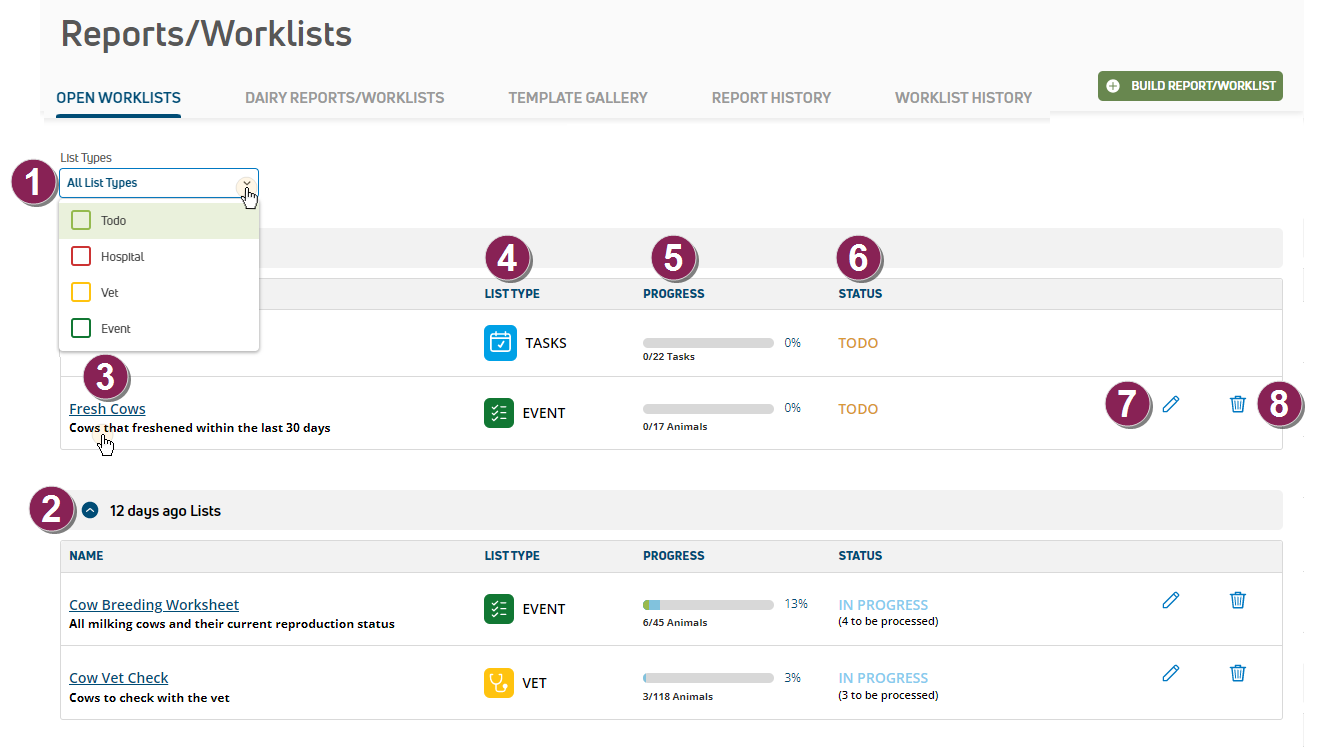Viewport: 1317px width, 748px height.
Task: Switch to the TEMPLATE GALLERY tab
Action: click(x=578, y=97)
